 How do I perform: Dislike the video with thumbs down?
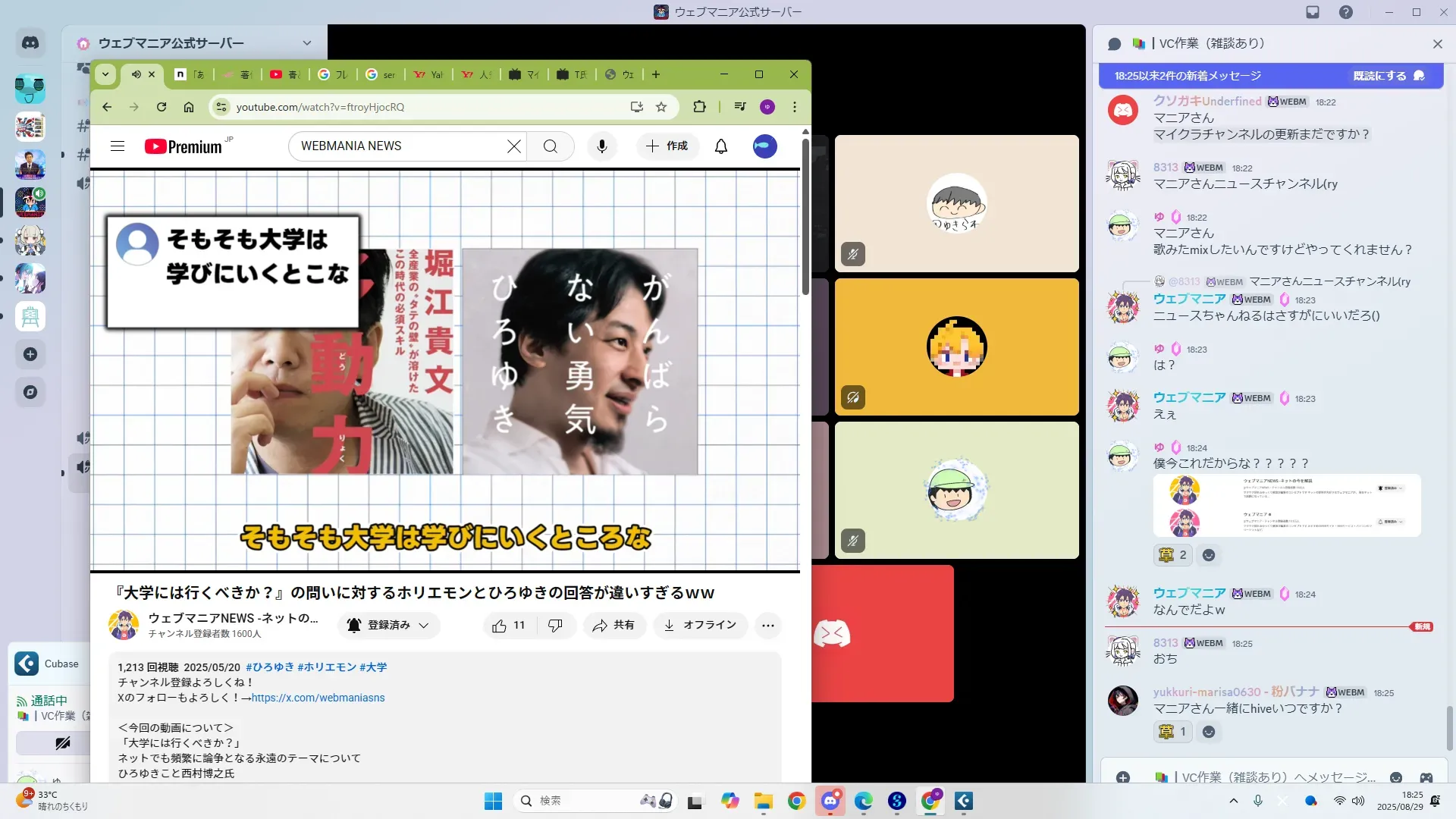coord(555,626)
